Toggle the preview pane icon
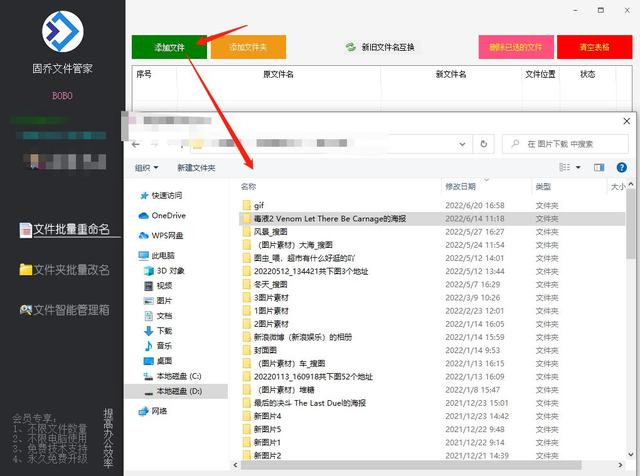 (x=599, y=167)
